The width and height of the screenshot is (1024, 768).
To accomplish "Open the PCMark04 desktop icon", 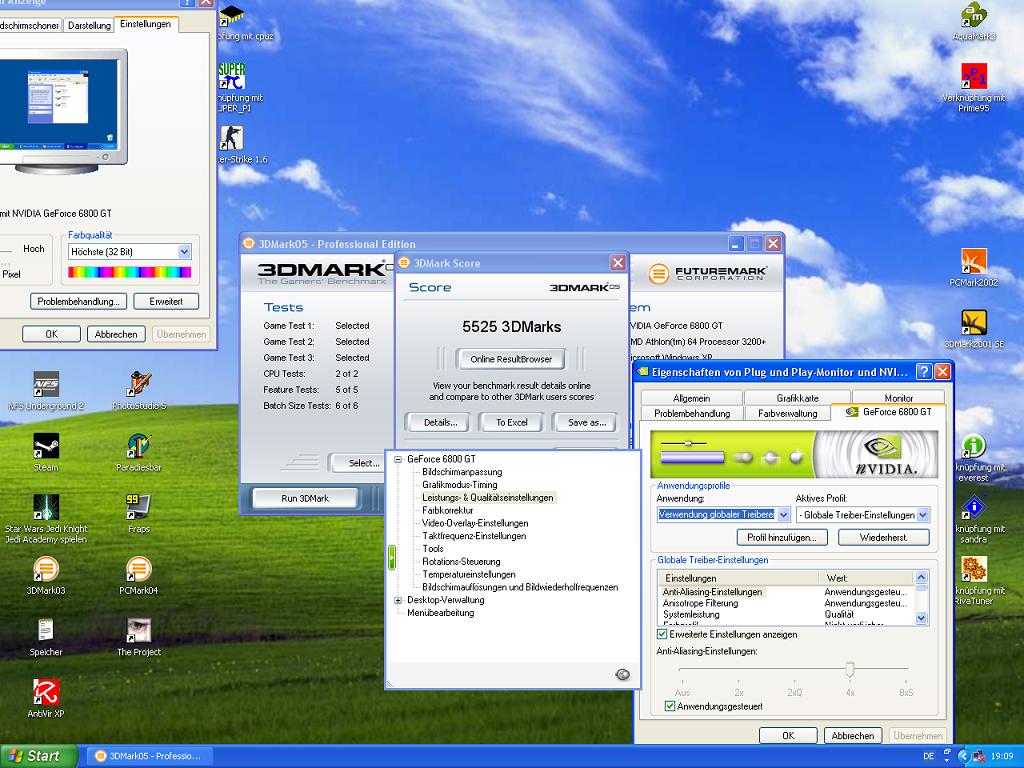I will tap(139, 569).
